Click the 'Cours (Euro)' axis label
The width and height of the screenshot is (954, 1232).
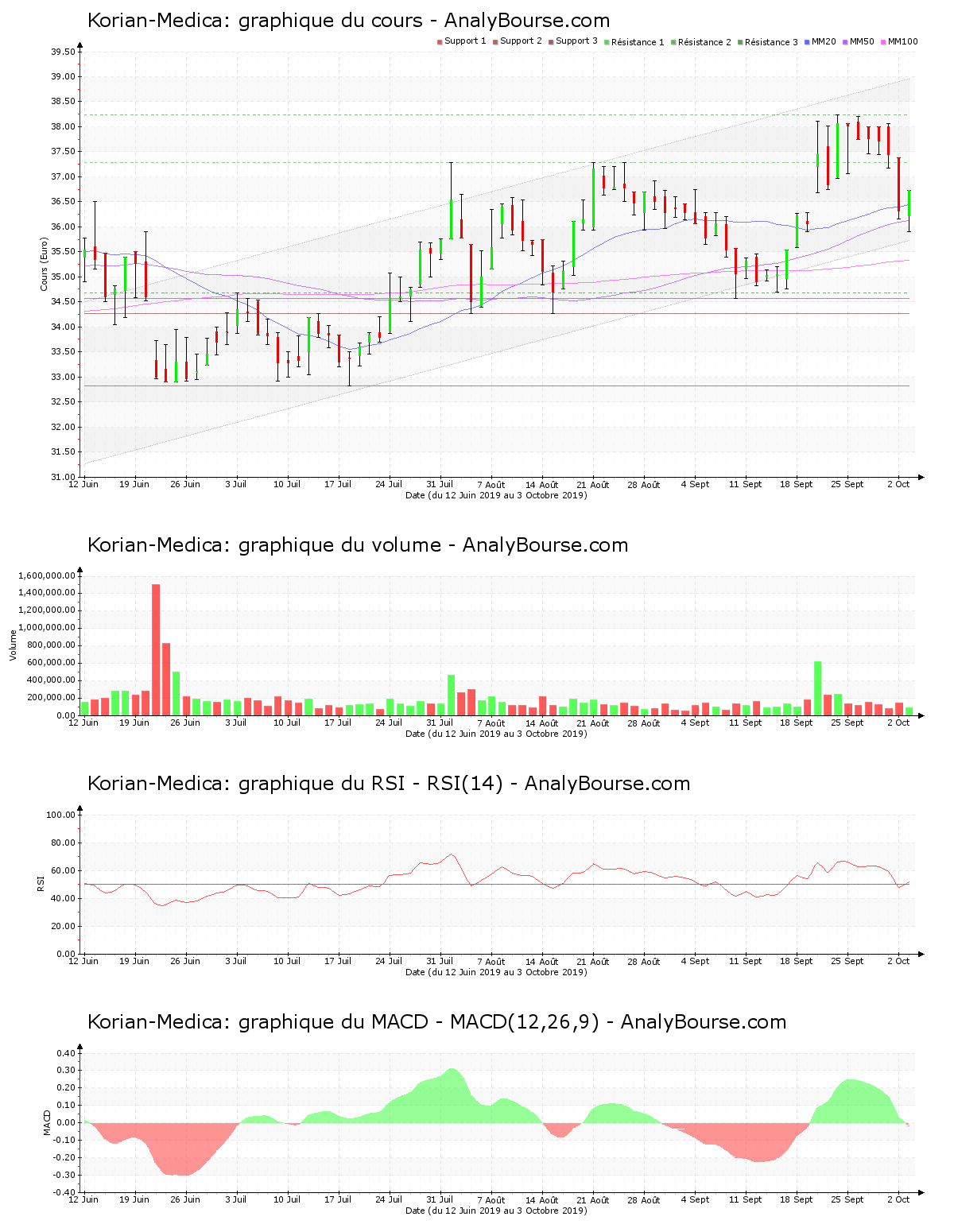(45, 264)
